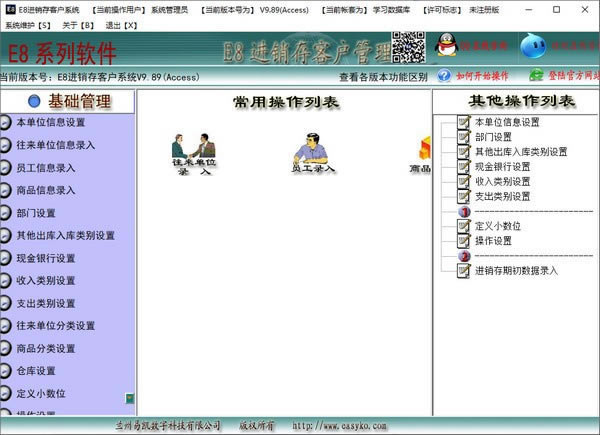Viewport: 600px width, 435px height.
Task: Open 商品分类设置 in left sidebar
Action: coord(46,349)
